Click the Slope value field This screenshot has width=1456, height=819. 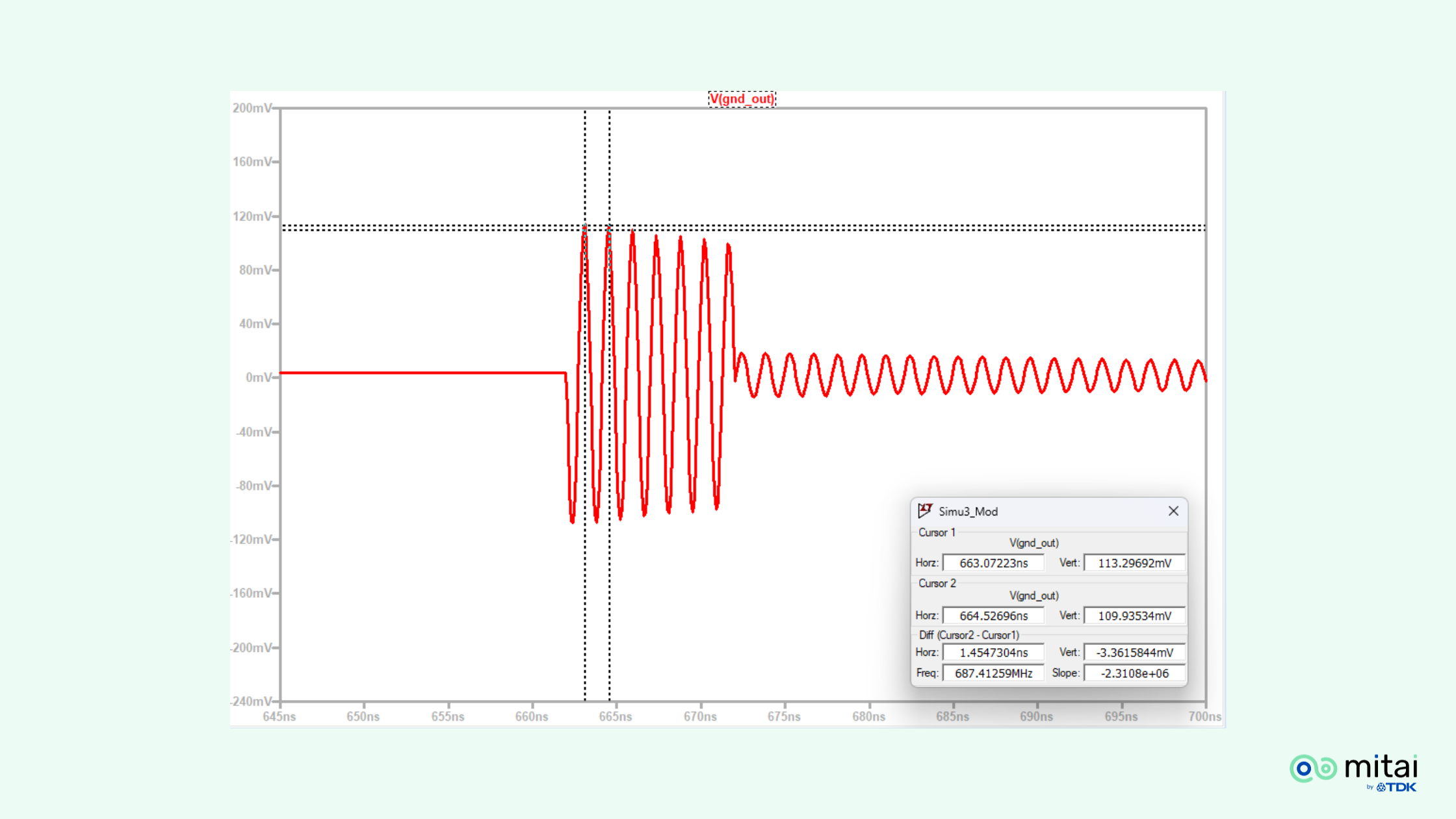pyautogui.click(x=1134, y=673)
